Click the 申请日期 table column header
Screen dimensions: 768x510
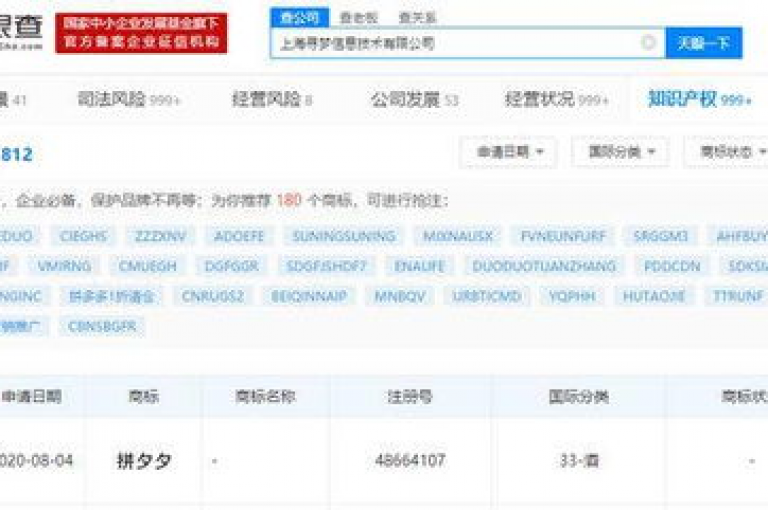tap(32, 396)
